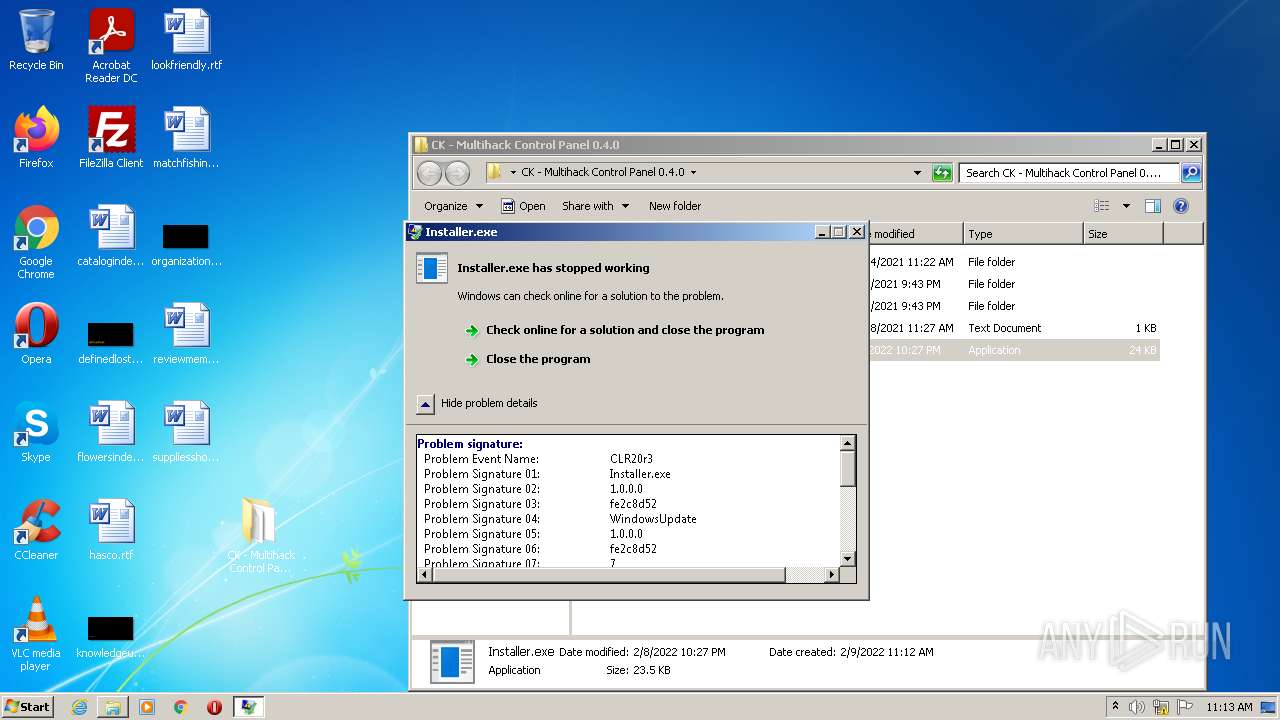
Task: Launch Firefox from the desktop
Action: click(x=36, y=138)
